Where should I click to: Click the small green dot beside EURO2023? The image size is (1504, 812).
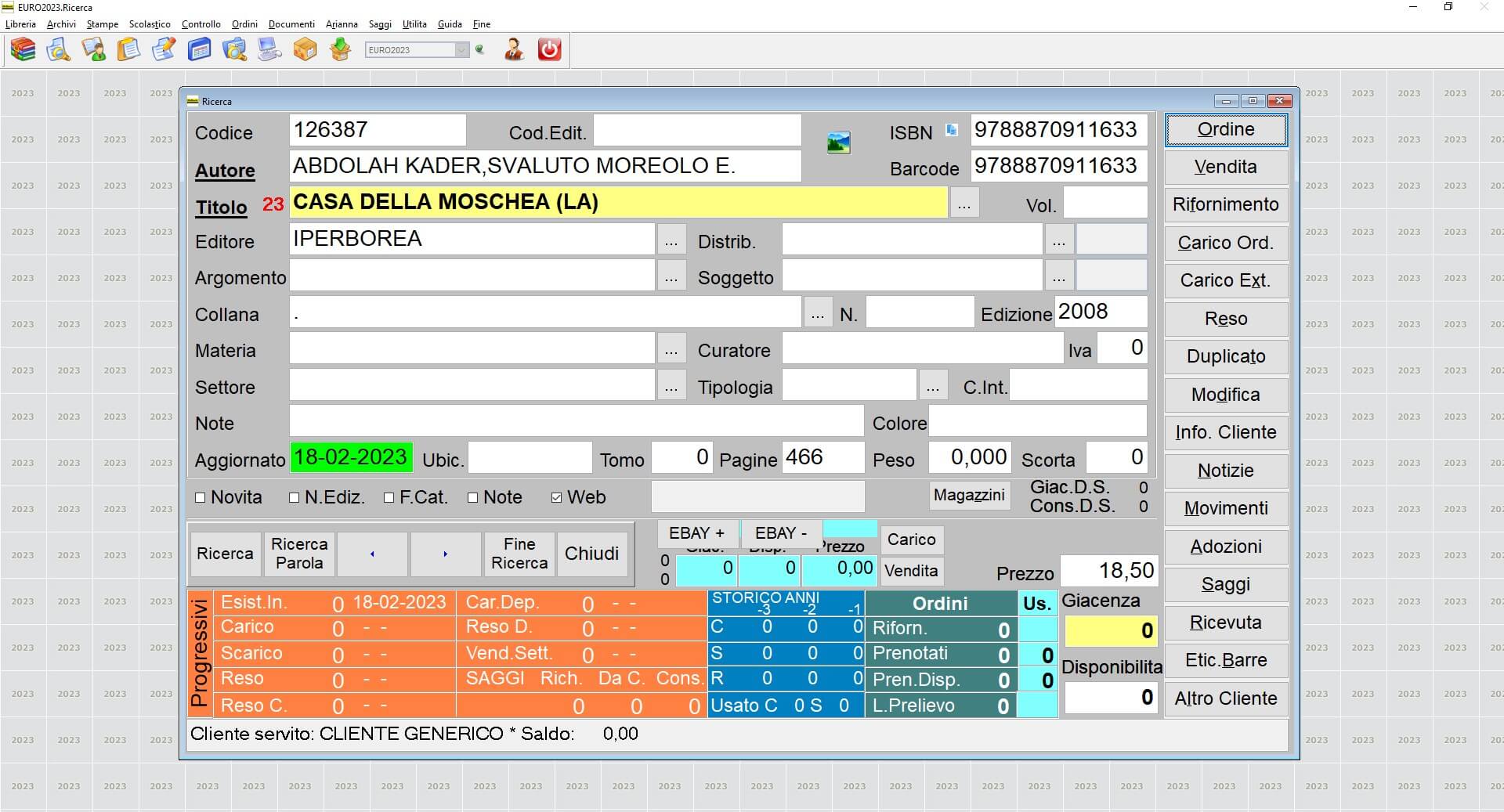[x=479, y=49]
